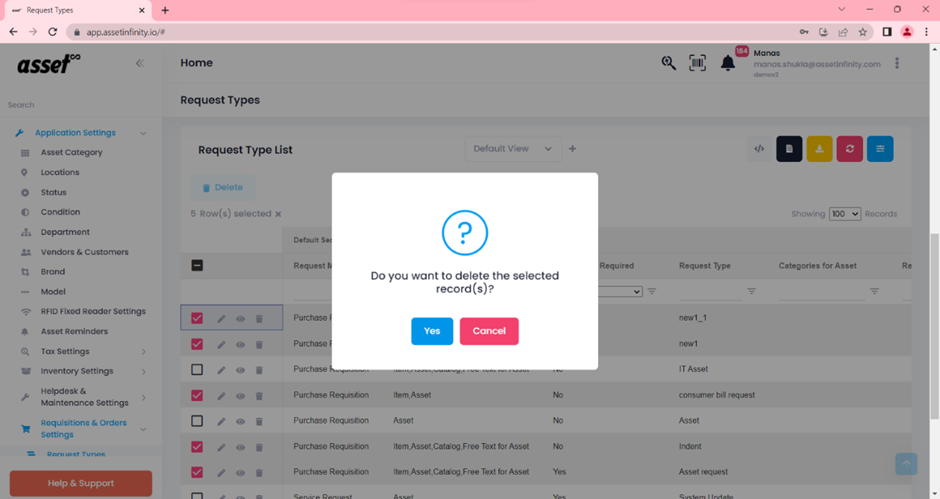This screenshot has height=499, width=940.
Task: Open the Default View dropdown
Action: click(513, 149)
